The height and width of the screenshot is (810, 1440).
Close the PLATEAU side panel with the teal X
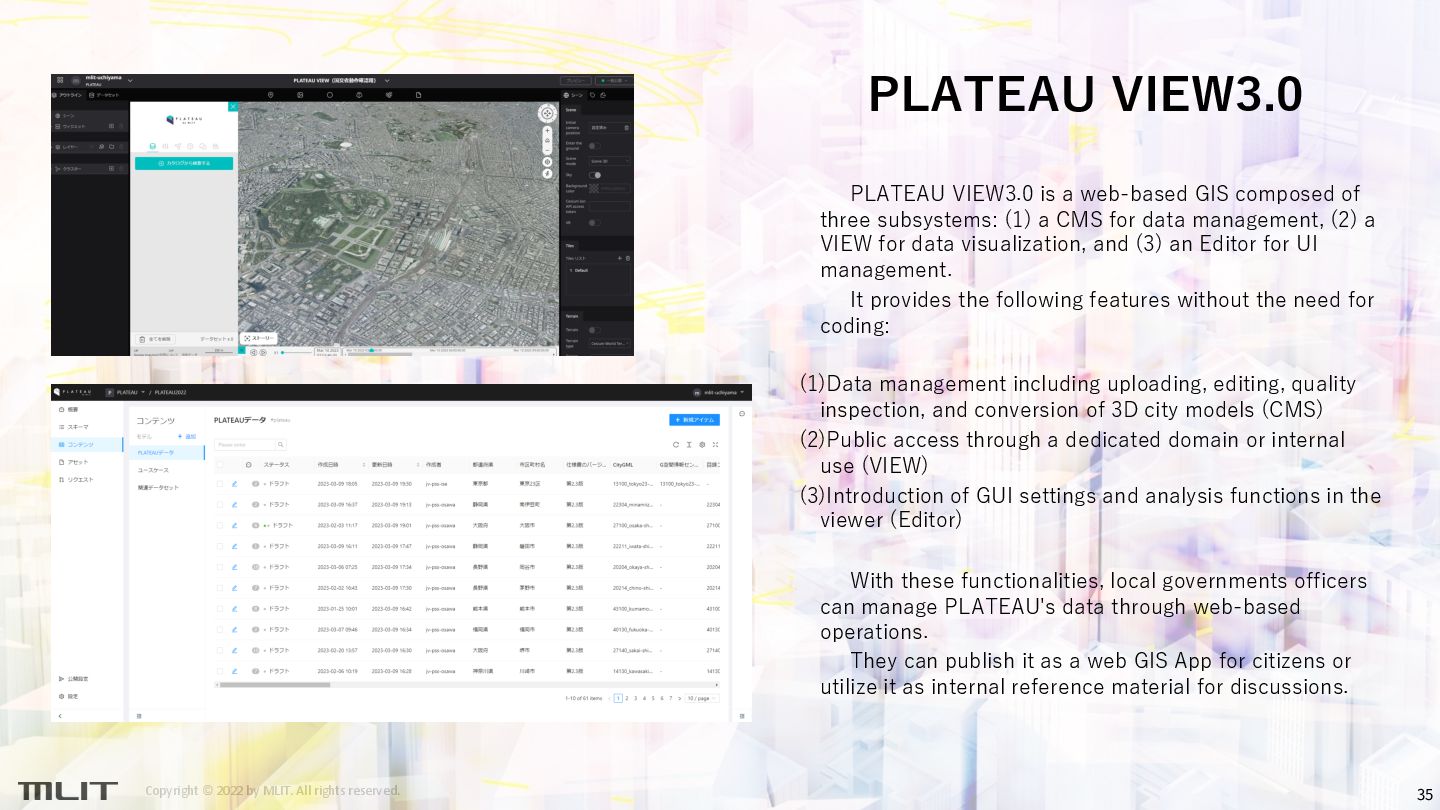pos(233,106)
